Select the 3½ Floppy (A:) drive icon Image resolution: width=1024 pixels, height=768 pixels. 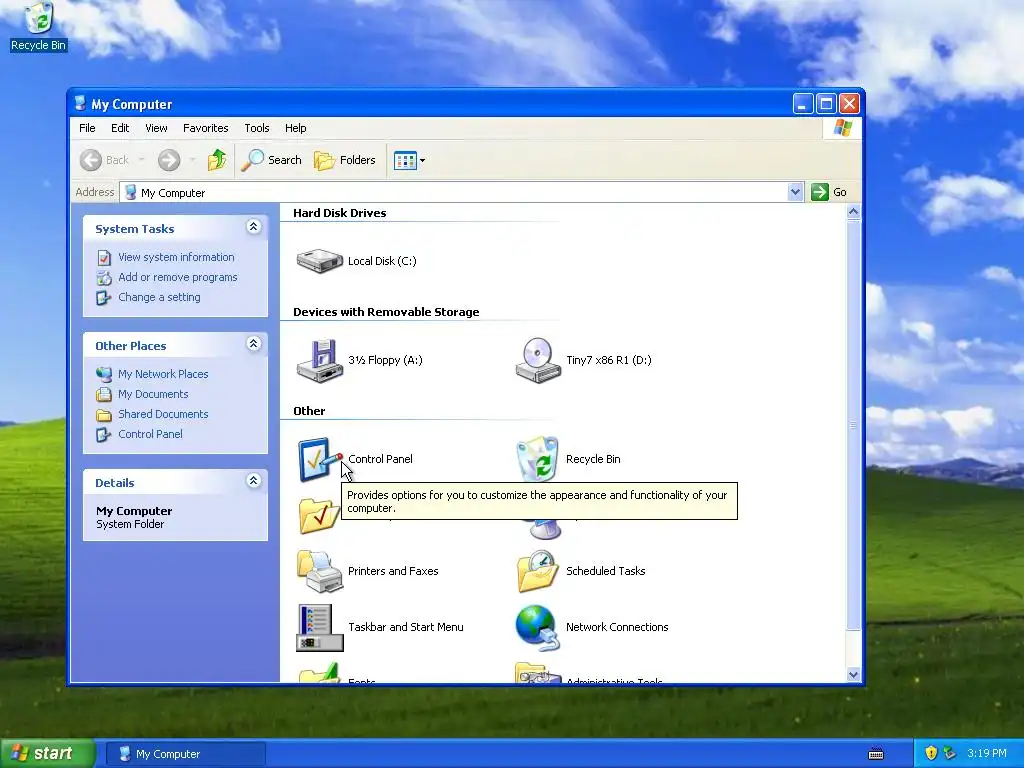tap(319, 360)
